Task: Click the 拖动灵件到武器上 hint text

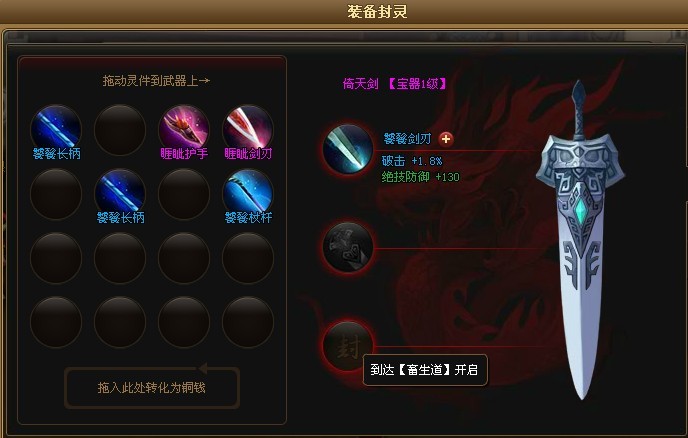Action: tap(156, 81)
